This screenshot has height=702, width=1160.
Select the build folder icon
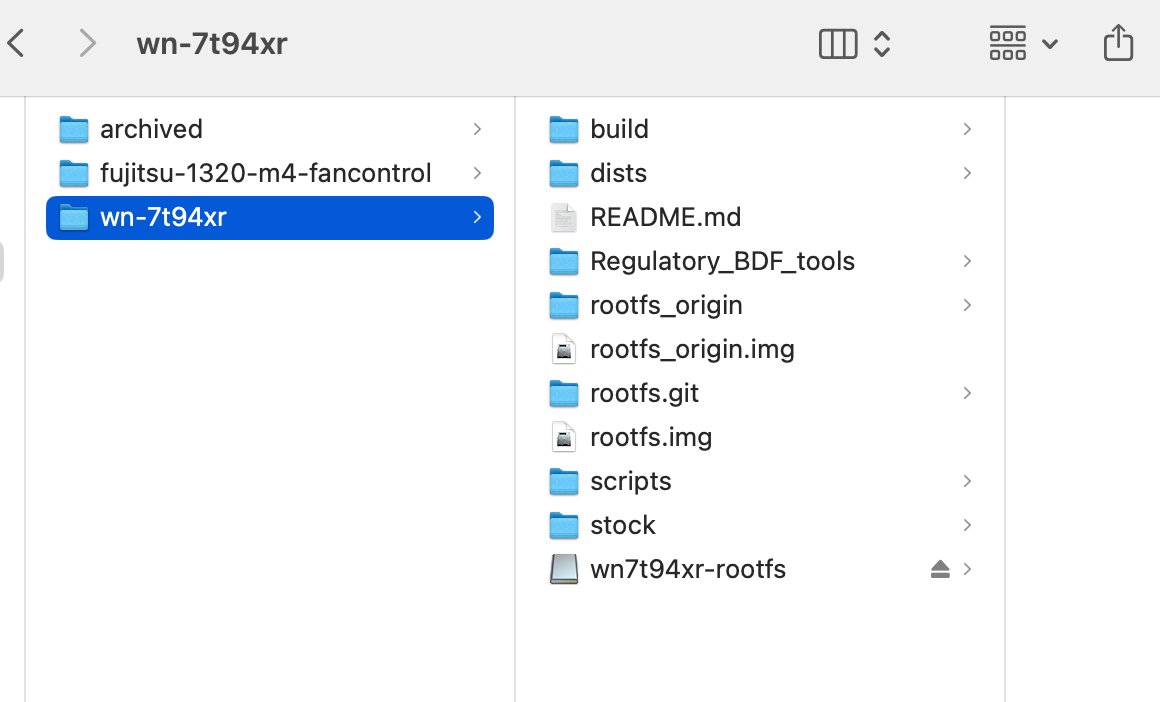[564, 129]
